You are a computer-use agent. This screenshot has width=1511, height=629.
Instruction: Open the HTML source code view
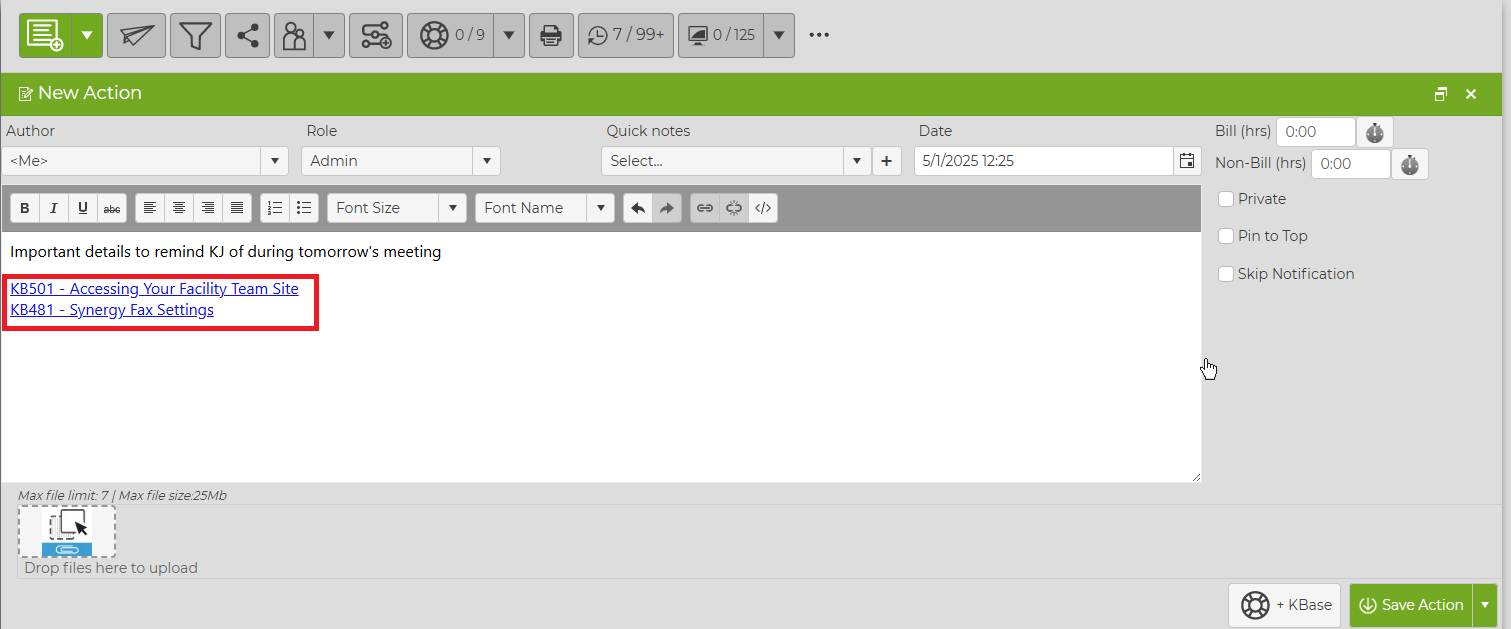[763, 208]
